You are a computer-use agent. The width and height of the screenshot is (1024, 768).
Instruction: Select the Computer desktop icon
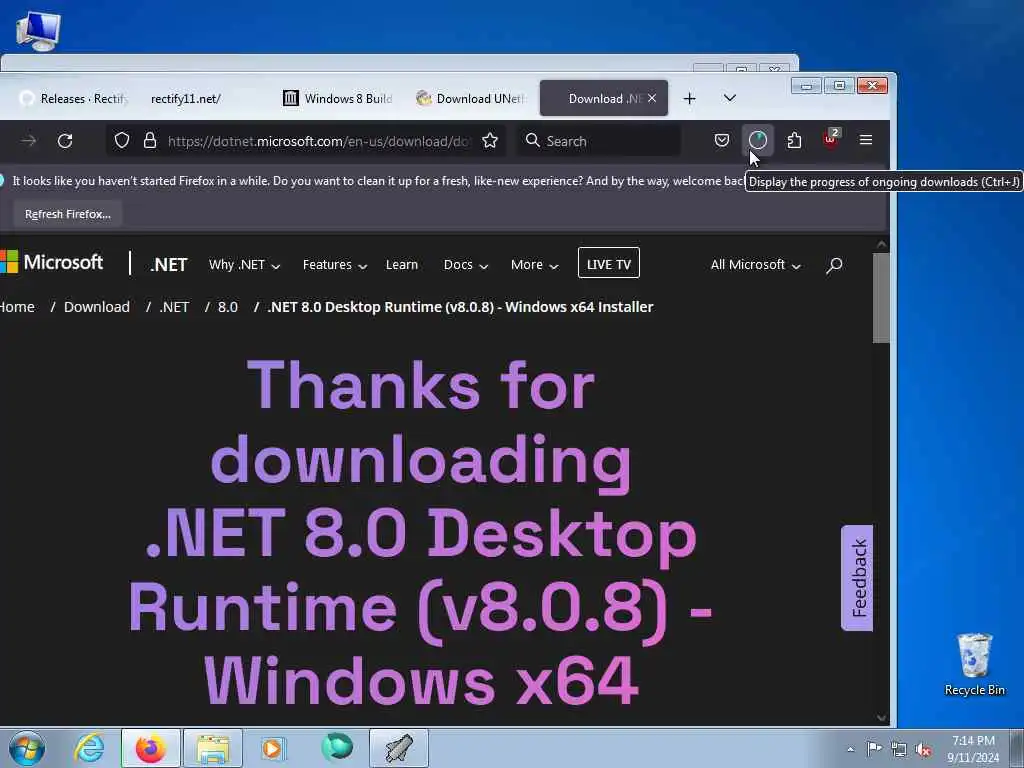pos(38,30)
